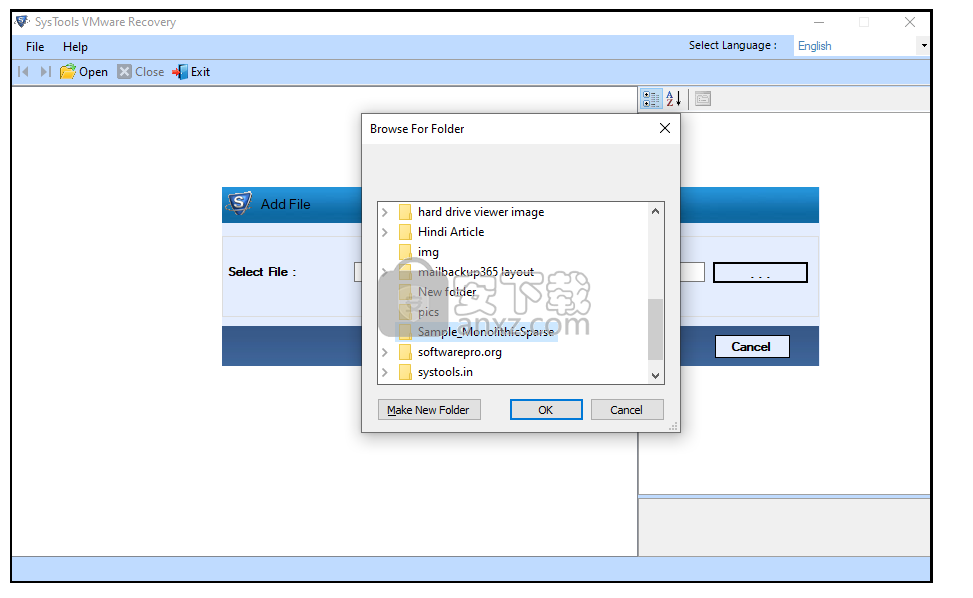Select the Hindi Article folder
Image resolution: width=973 pixels, height=598 pixels.
(451, 232)
